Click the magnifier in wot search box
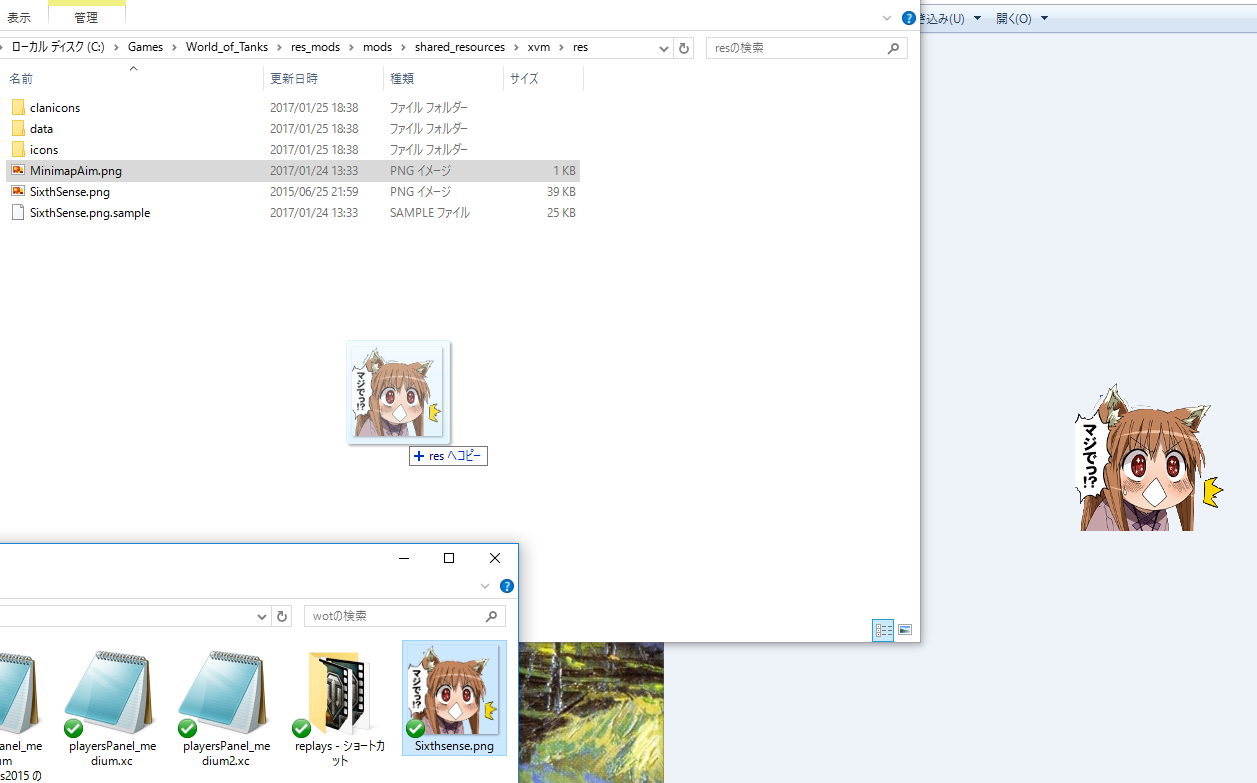The height and width of the screenshot is (783, 1257). 491,616
